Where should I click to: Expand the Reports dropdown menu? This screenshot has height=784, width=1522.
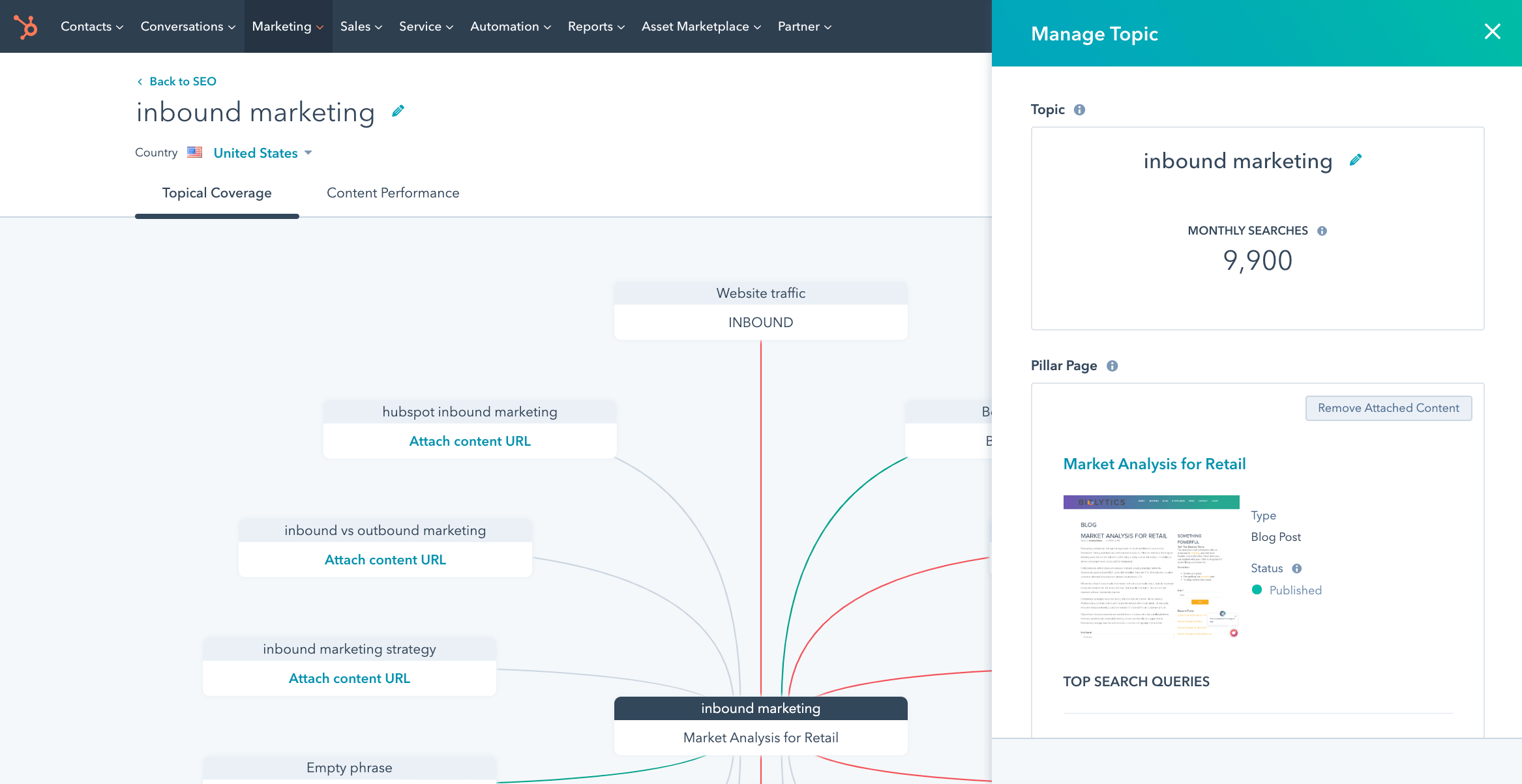[x=597, y=26]
